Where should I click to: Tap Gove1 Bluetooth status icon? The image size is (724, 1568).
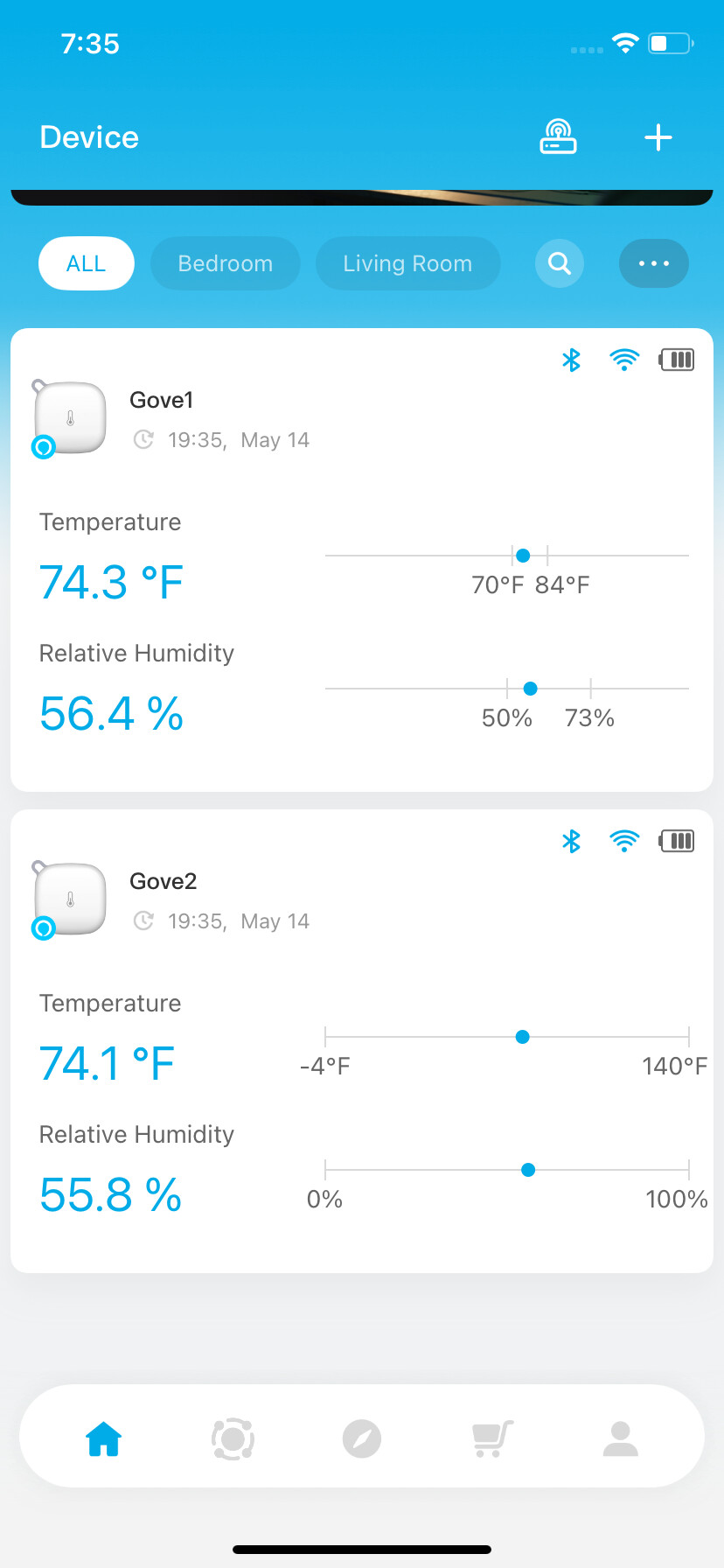point(571,360)
